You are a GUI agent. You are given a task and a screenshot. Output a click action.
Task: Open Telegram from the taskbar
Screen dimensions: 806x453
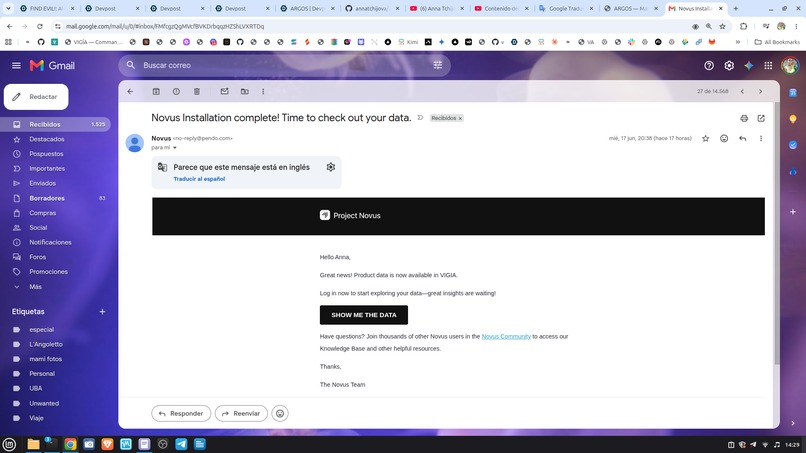pos(181,444)
